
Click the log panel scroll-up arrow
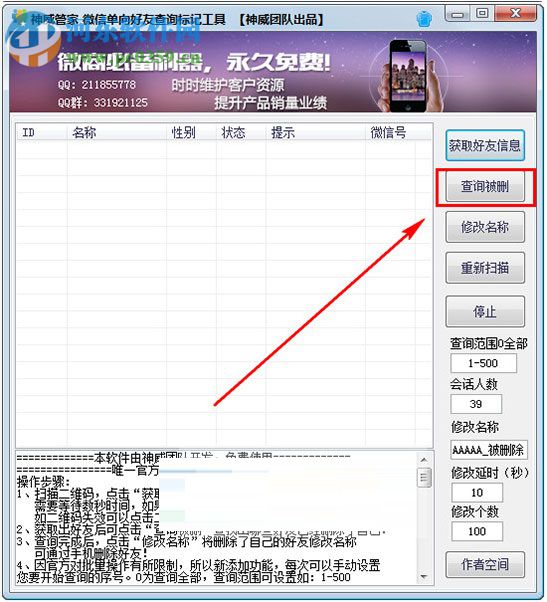tap(424, 460)
